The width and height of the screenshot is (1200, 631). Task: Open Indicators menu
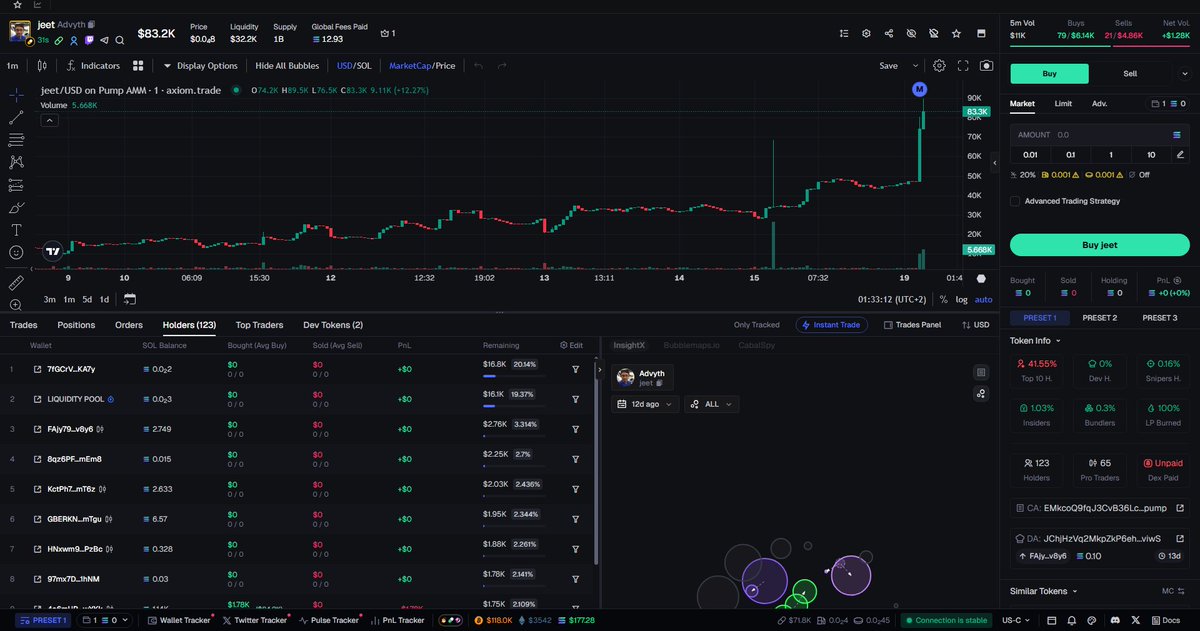click(x=93, y=66)
